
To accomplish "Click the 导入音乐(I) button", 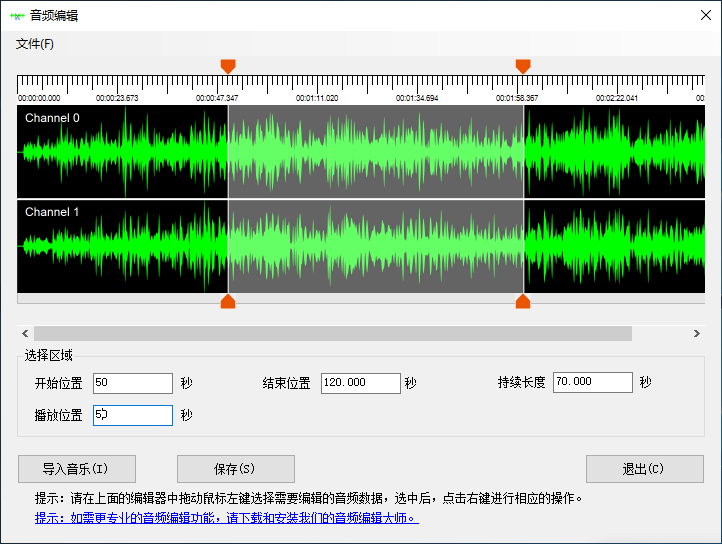I will tap(76, 469).
